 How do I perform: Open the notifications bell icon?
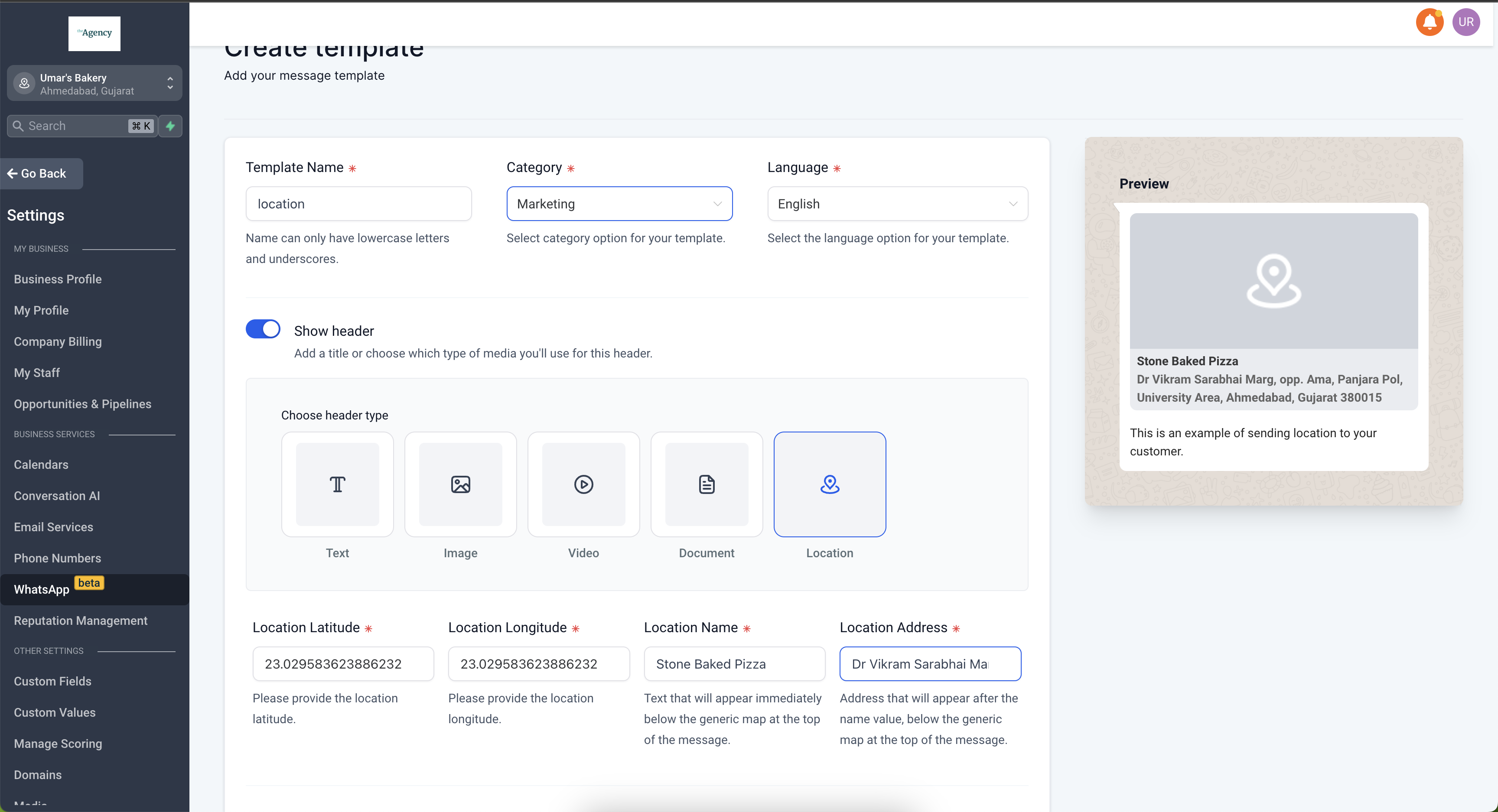click(1430, 22)
